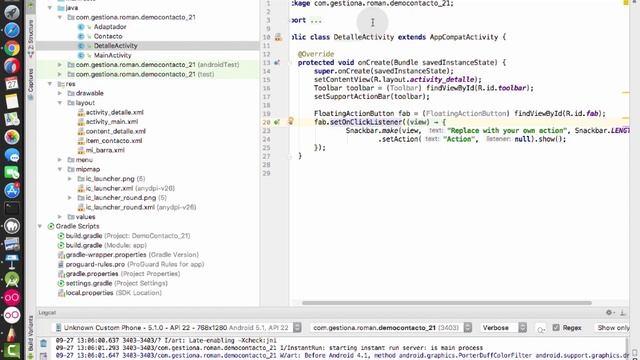Open the Maps app in dock
This screenshot has width=640, height=360.
pyautogui.click(x=12, y=119)
